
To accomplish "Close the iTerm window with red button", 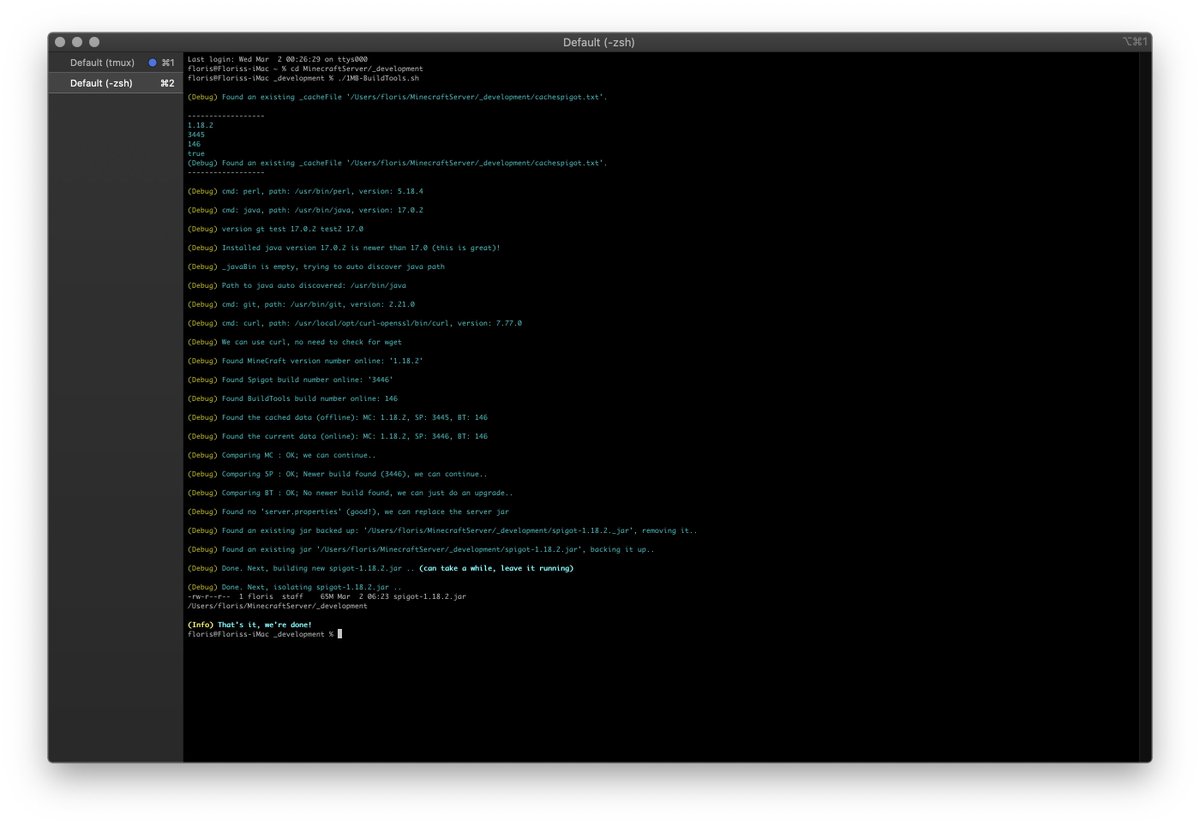I will (60, 42).
